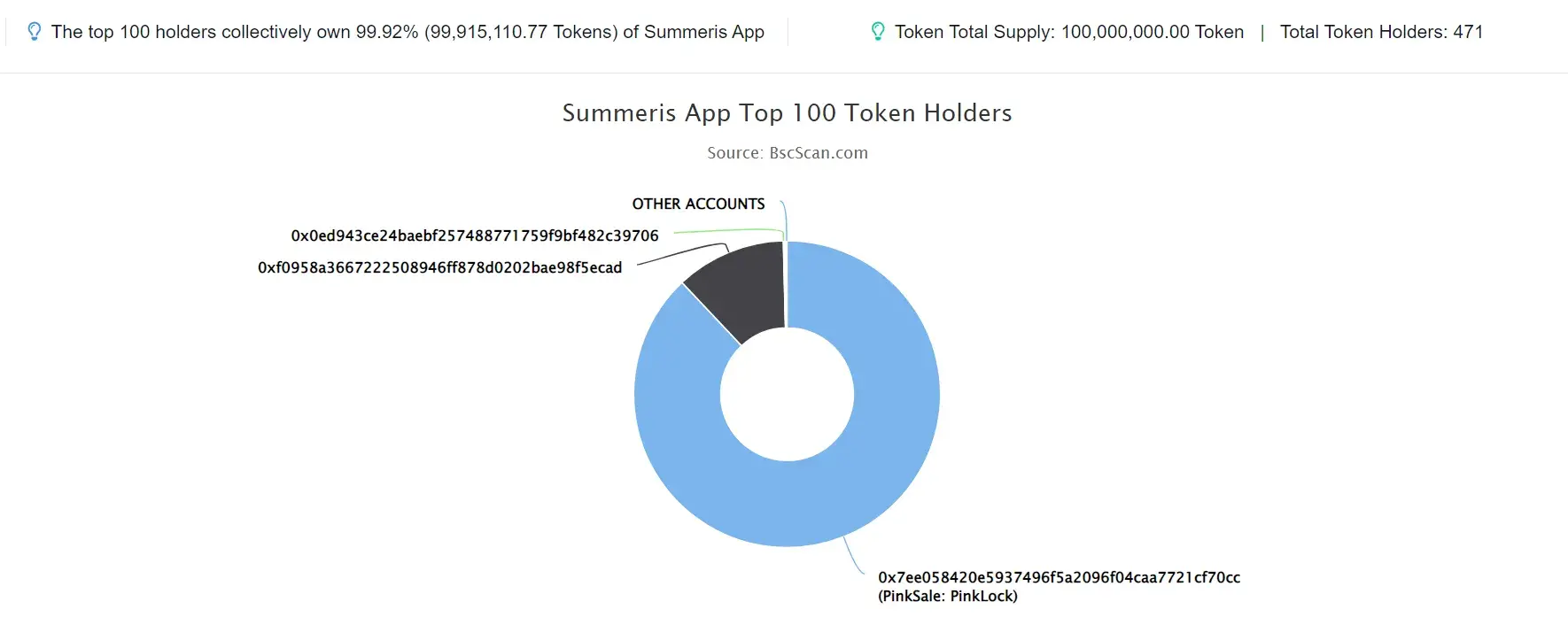This screenshot has height=625, width=1568.
Task: Click the 0x7ee058420e59 address label
Action: [1059, 577]
